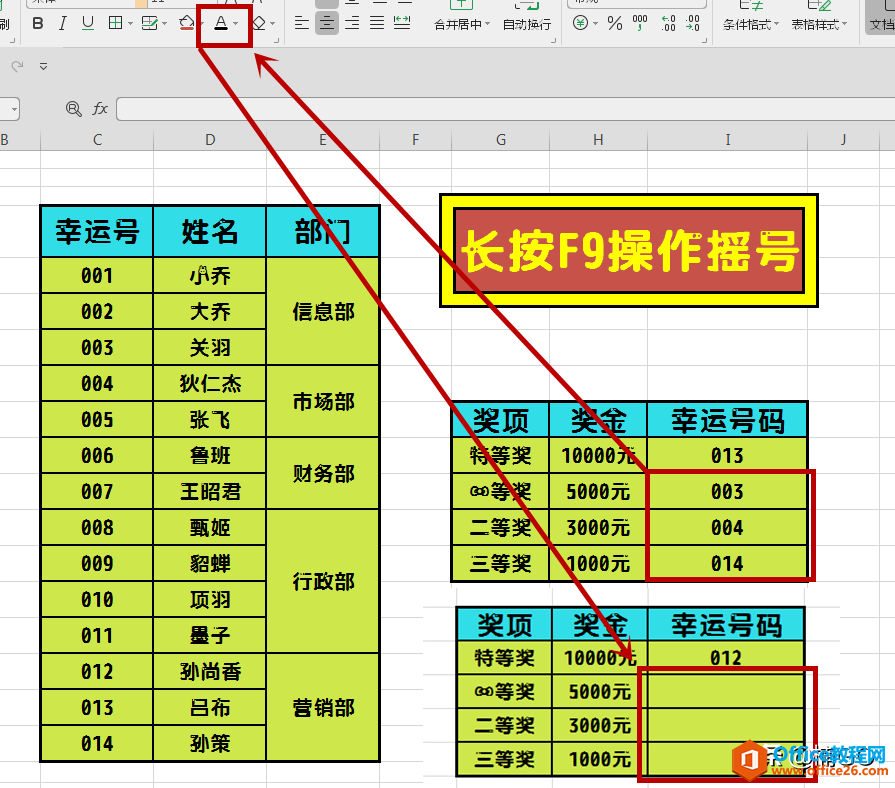
Task: Expand the clear eraser dropdown arrow
Action: click(x=272, y=24)
